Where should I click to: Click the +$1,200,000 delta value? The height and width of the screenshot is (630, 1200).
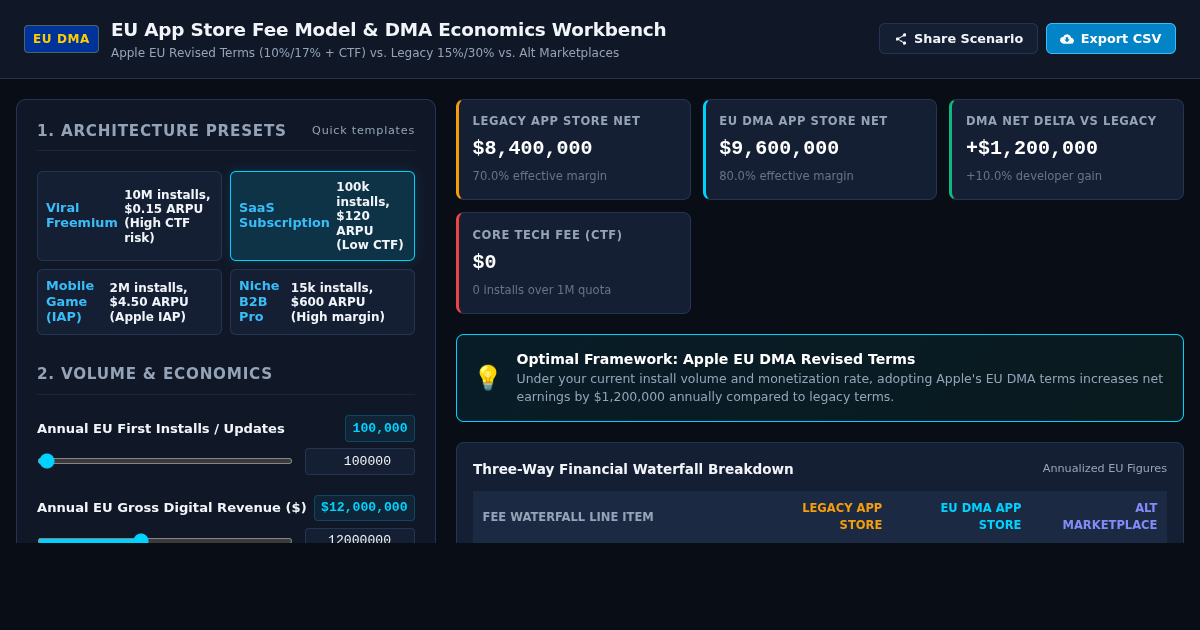pos(1032,148)
